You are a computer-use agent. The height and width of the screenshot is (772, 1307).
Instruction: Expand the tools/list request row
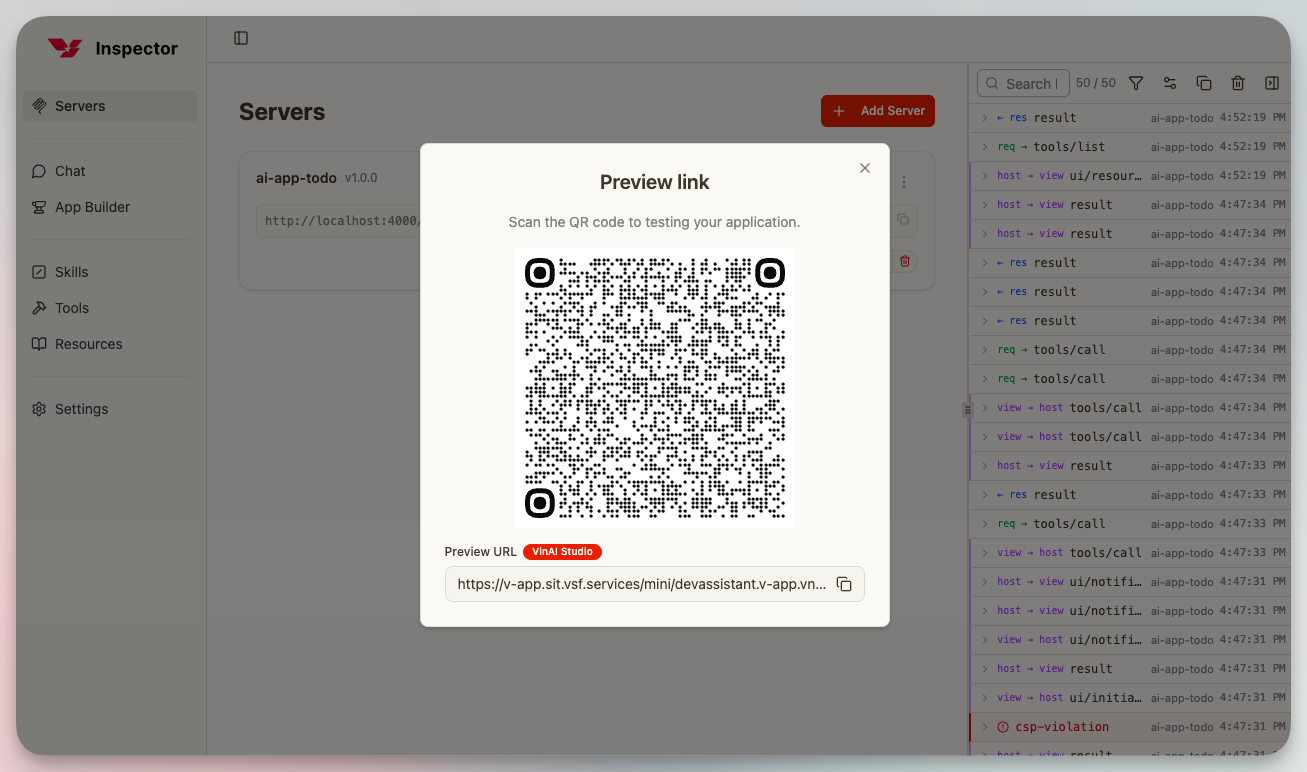click(x=1130, y=147)
